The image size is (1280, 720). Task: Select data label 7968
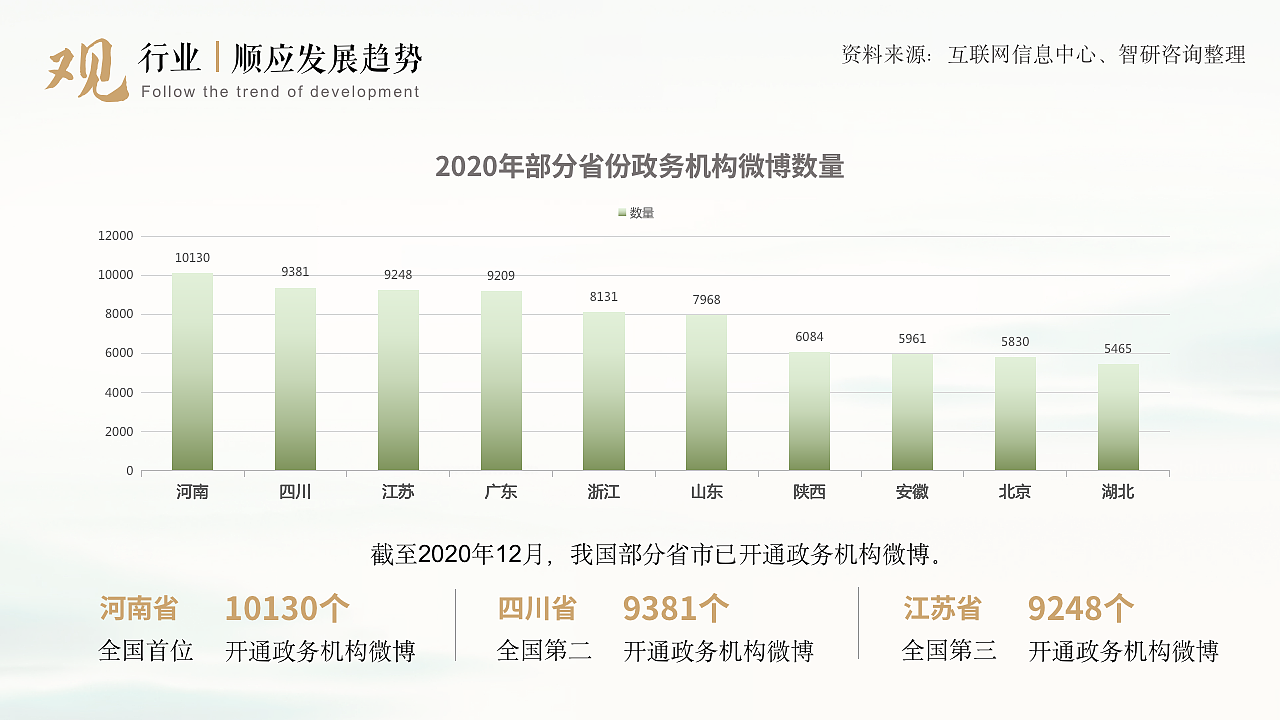coord(706,300)
